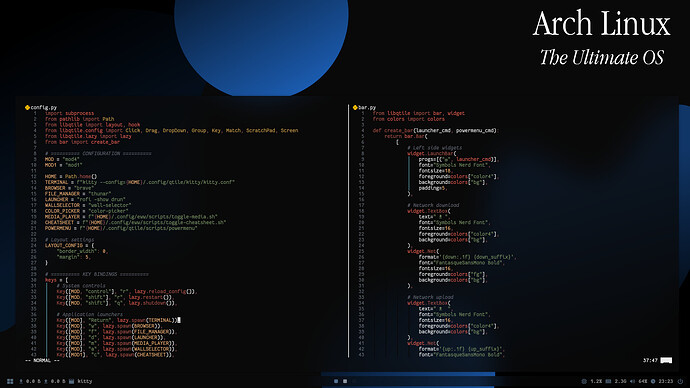Image resolution: width=690 pixels, height=388 pixels.
Task: Click the "border_width": 0 line
Action: point(82,251)
